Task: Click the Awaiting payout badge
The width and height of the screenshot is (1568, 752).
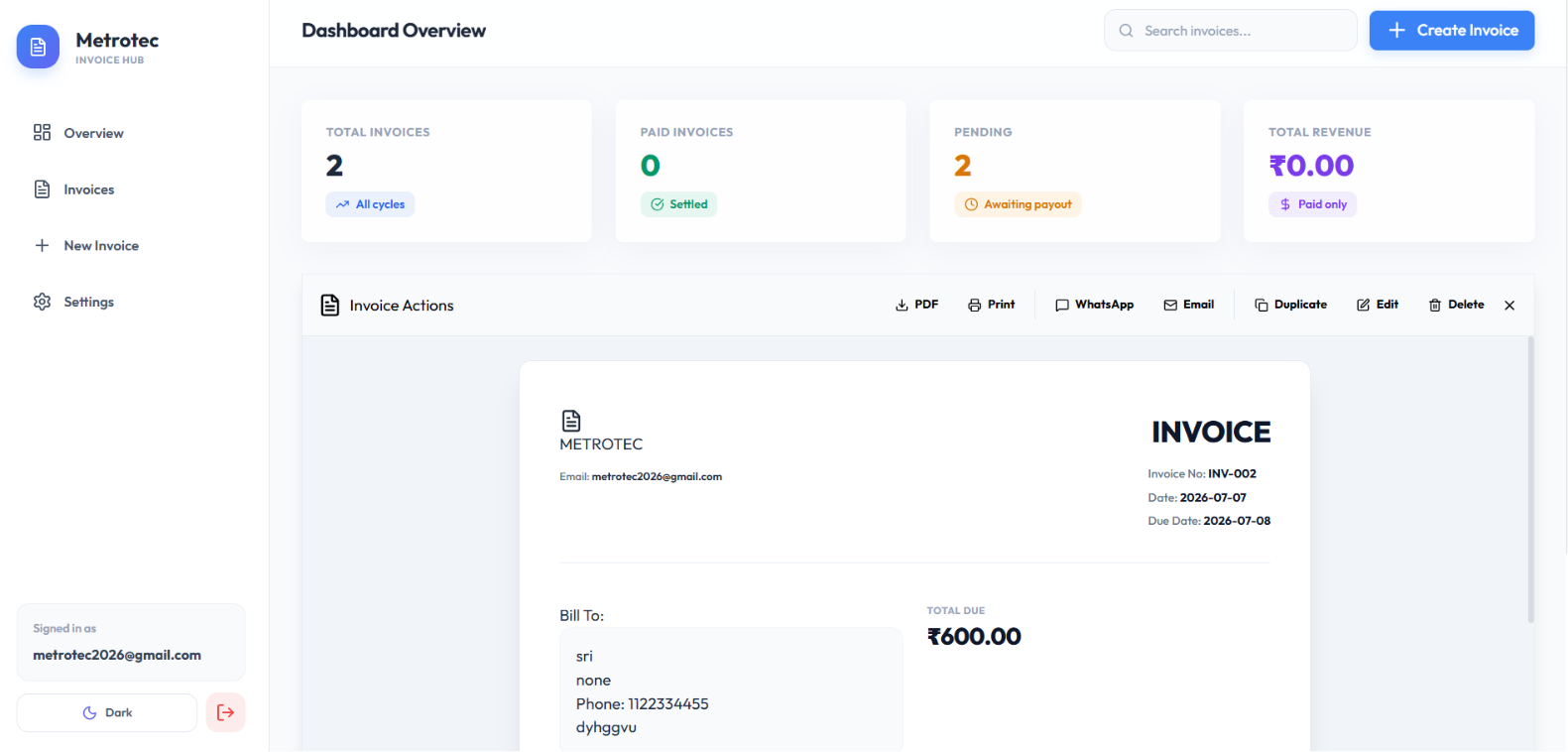Action: [x=1018, y=204]
